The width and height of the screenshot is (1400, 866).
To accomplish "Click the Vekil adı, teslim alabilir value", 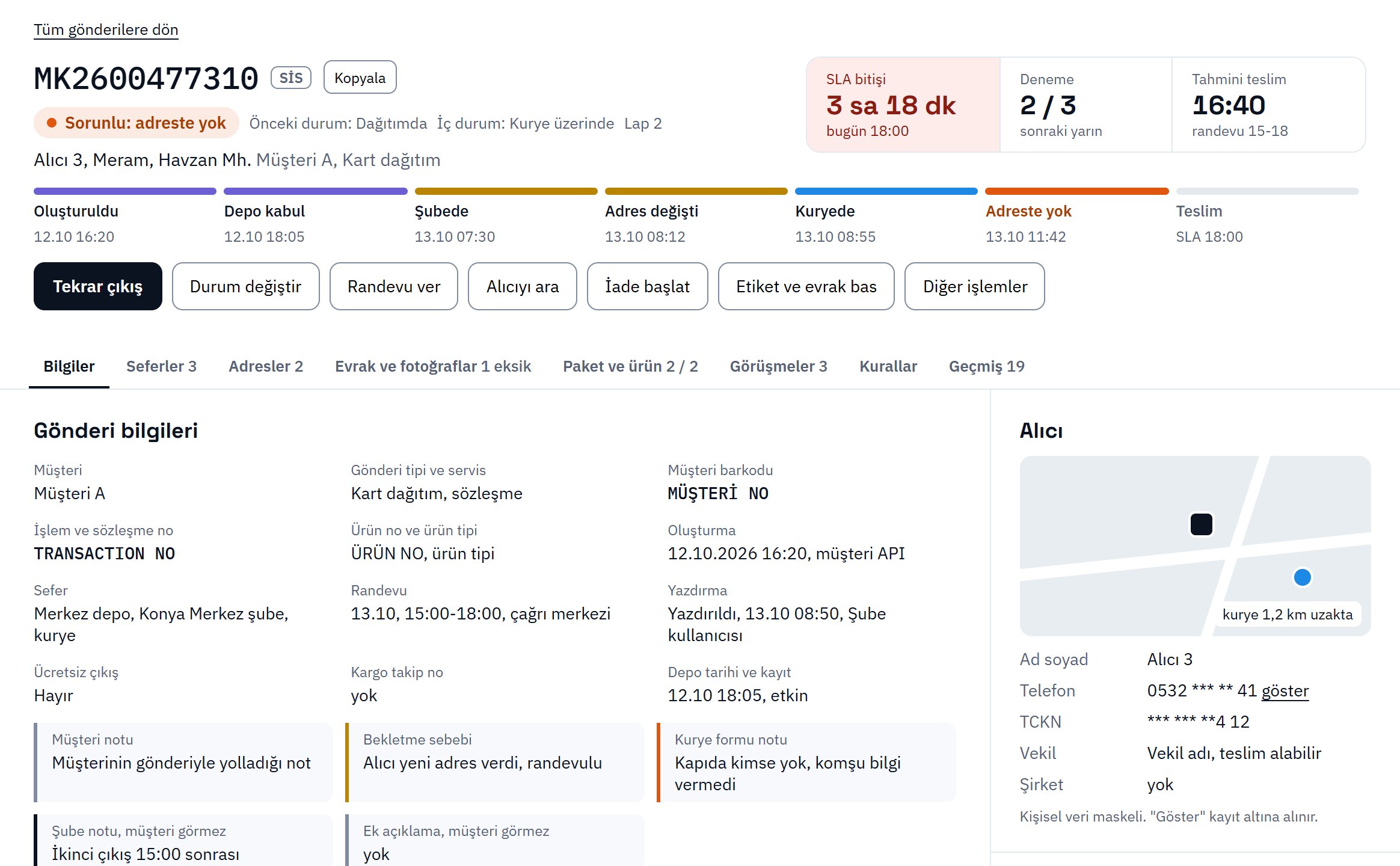I will [1234, 753].
